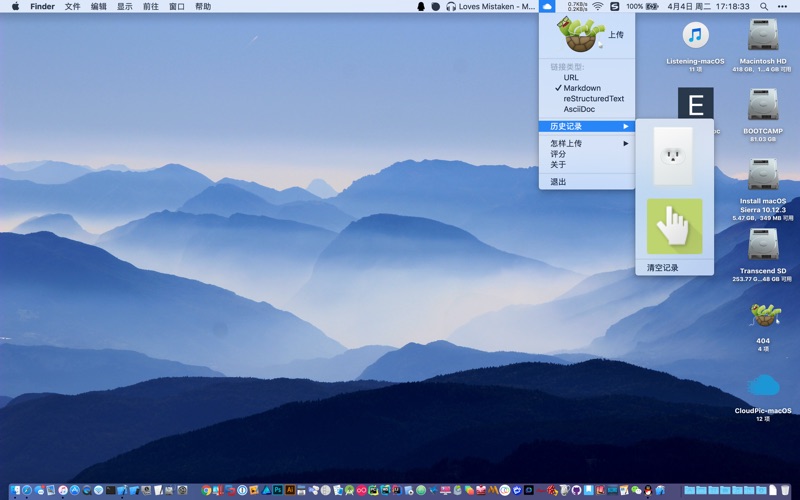Open the 窗口 menu
Image resolution: width=800 pixels, height=500 pixels.
[177, 6]
